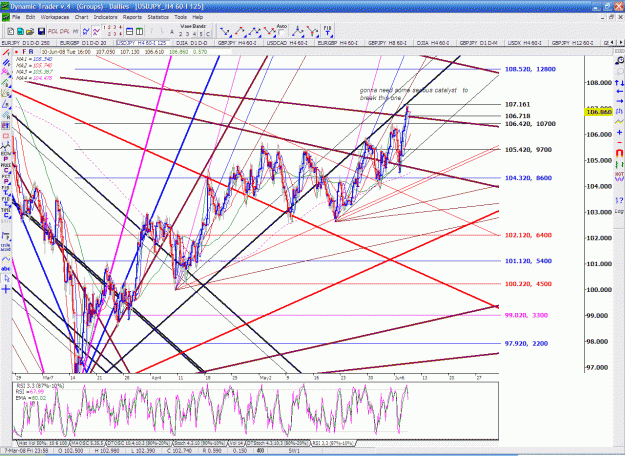Switch to the Stoch 4.3.10 indicator tab
Viewport: 625px width, 456px height.
(x=199, y=443)
